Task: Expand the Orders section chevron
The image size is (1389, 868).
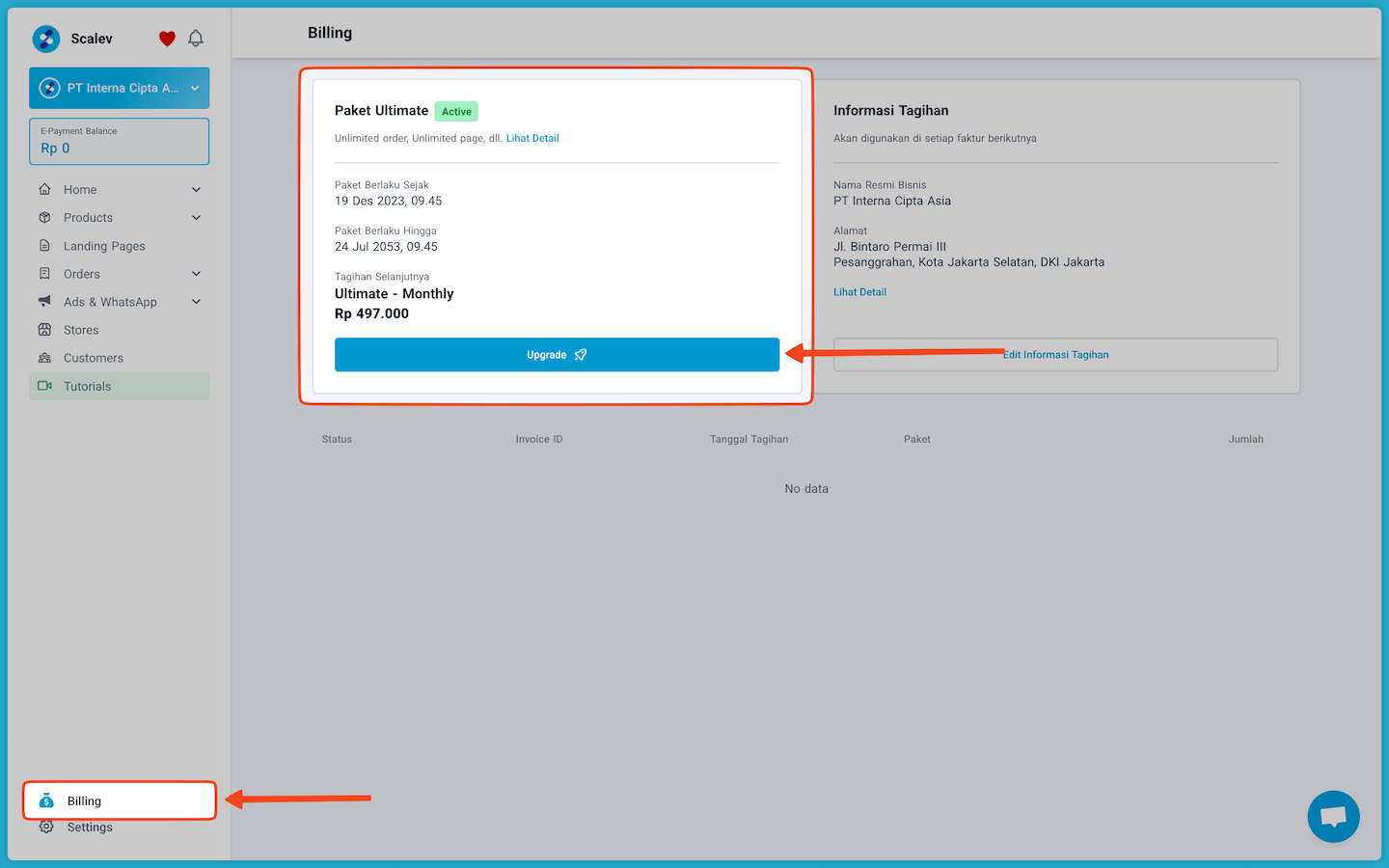Action: click(x=196, y=273)
